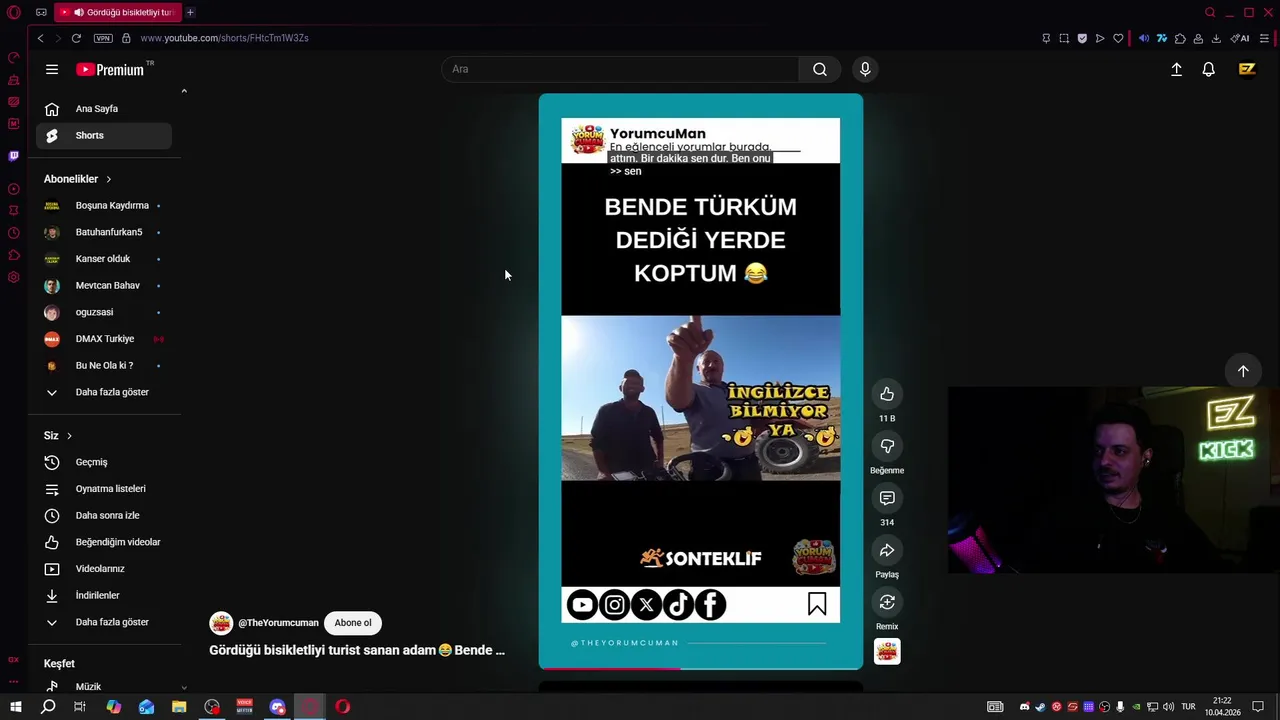Select Shorts in sidebar
Viewport: 1280px width, 720px height.
tap(104, 135)
